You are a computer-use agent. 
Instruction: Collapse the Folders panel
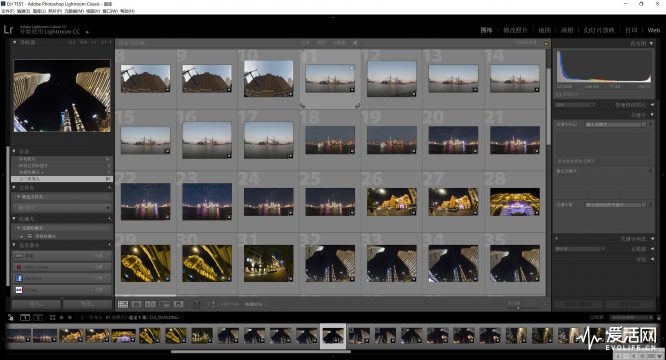coord(14,187)
